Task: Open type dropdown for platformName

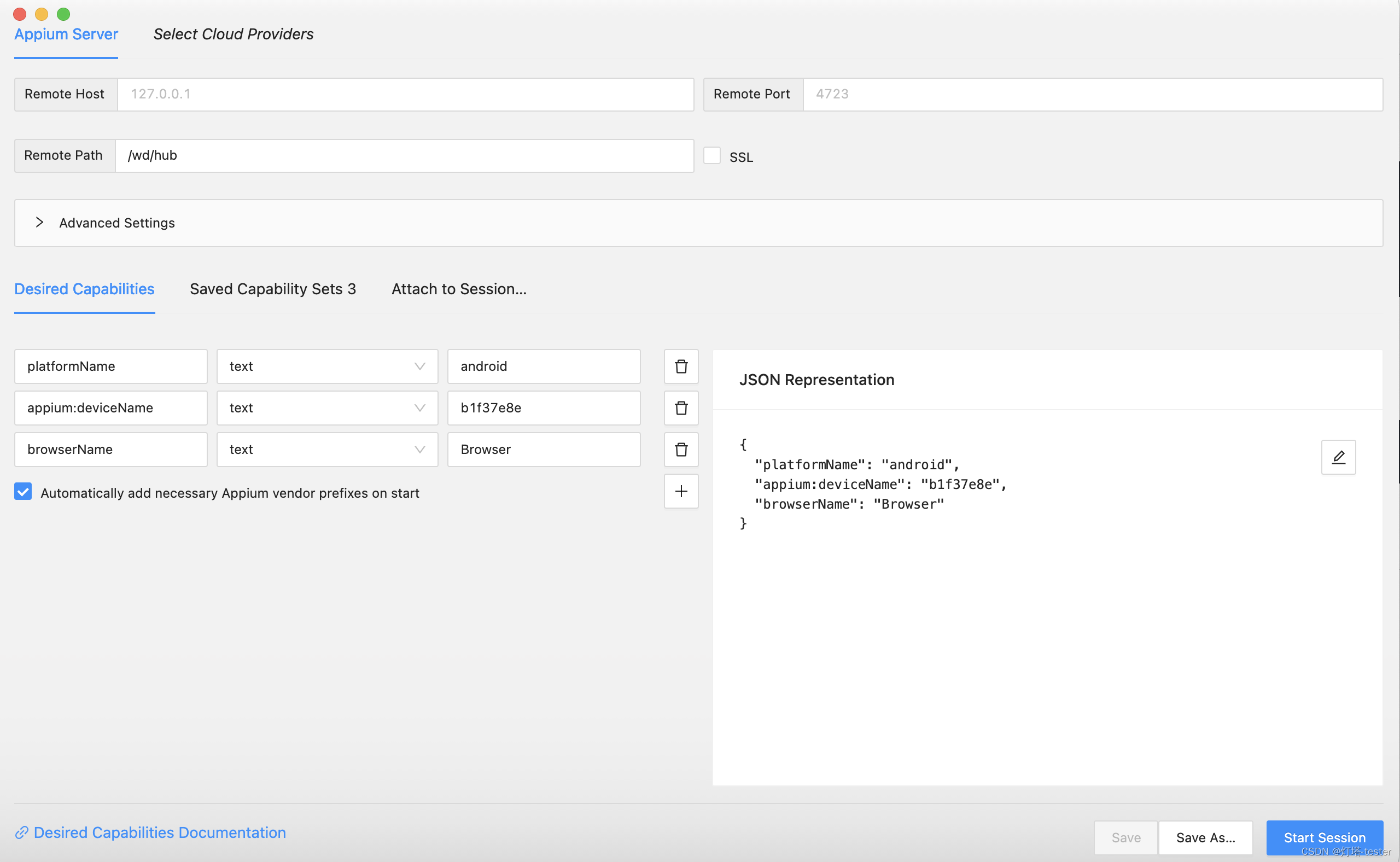Action: pos(326,366)
